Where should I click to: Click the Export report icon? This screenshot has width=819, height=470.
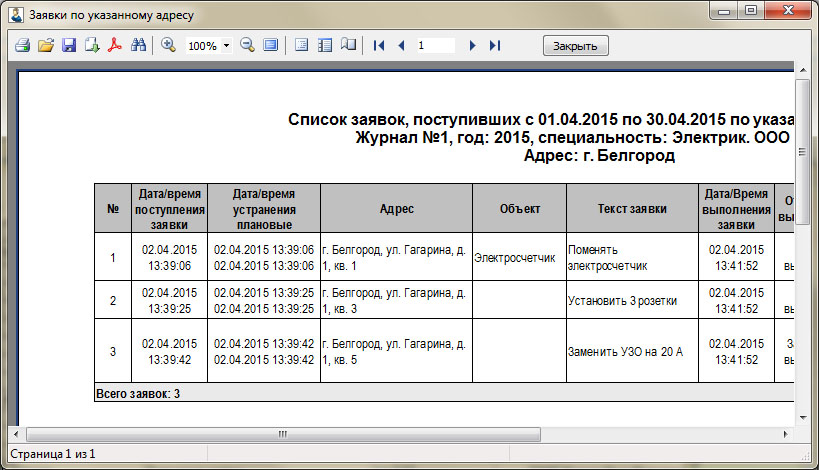(92, 45)
